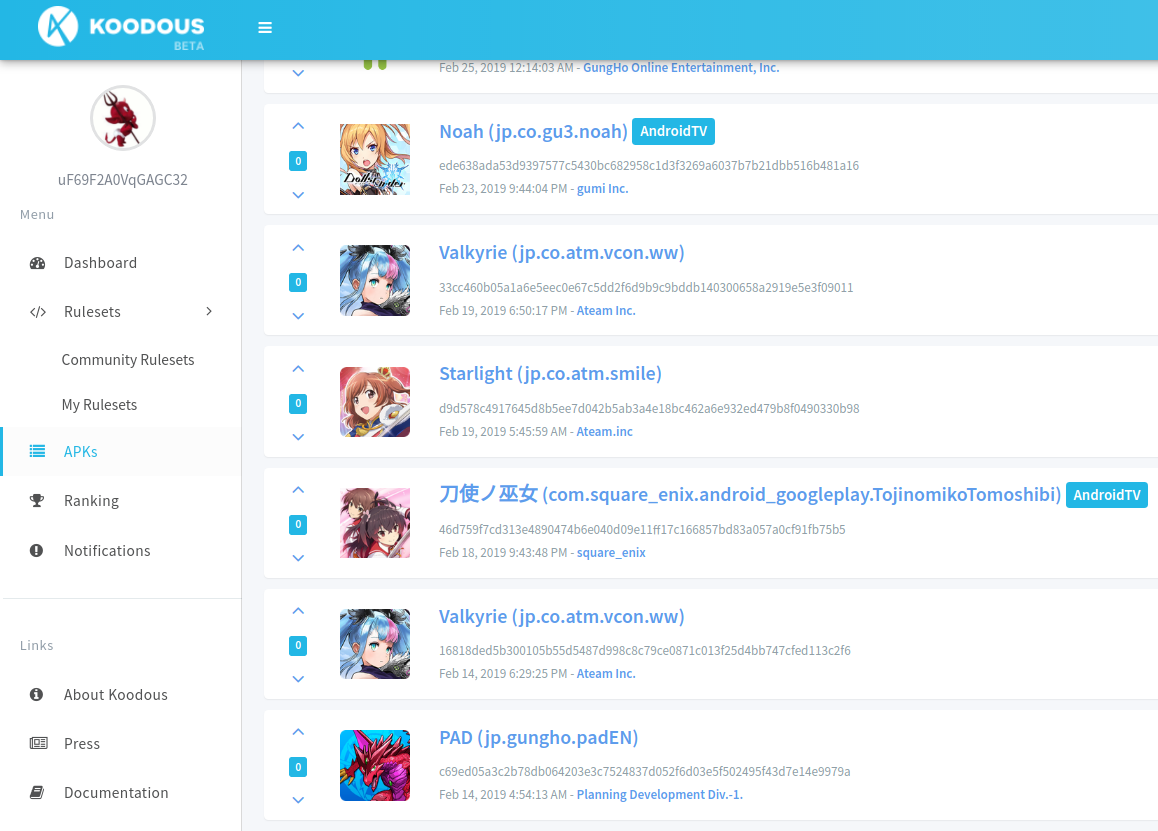The height and width of the screenshot is (831, 1158).
Task: Open About Koodous link
Action: [116, 694]
